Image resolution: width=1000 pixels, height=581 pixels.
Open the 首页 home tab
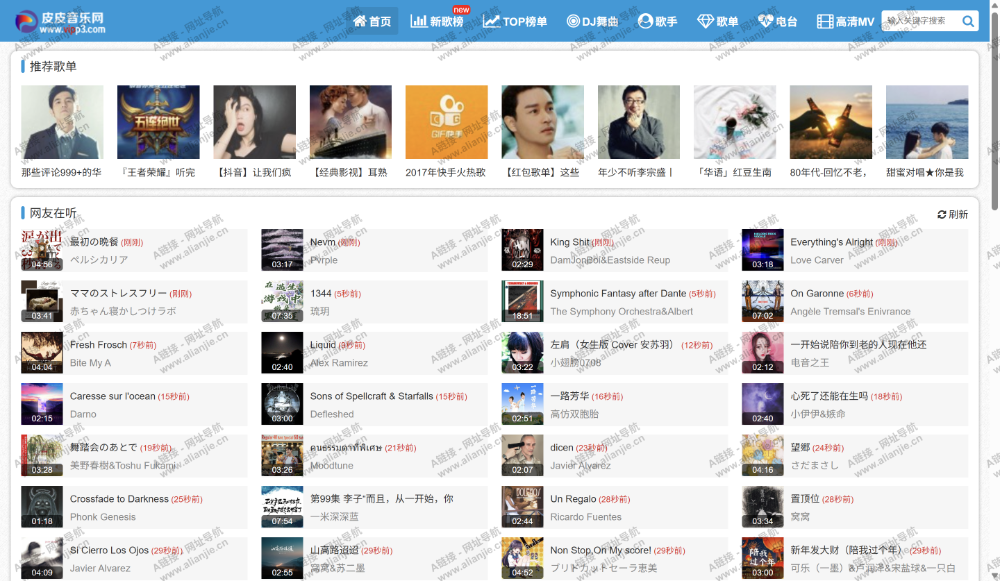click(x=372, y=22)
